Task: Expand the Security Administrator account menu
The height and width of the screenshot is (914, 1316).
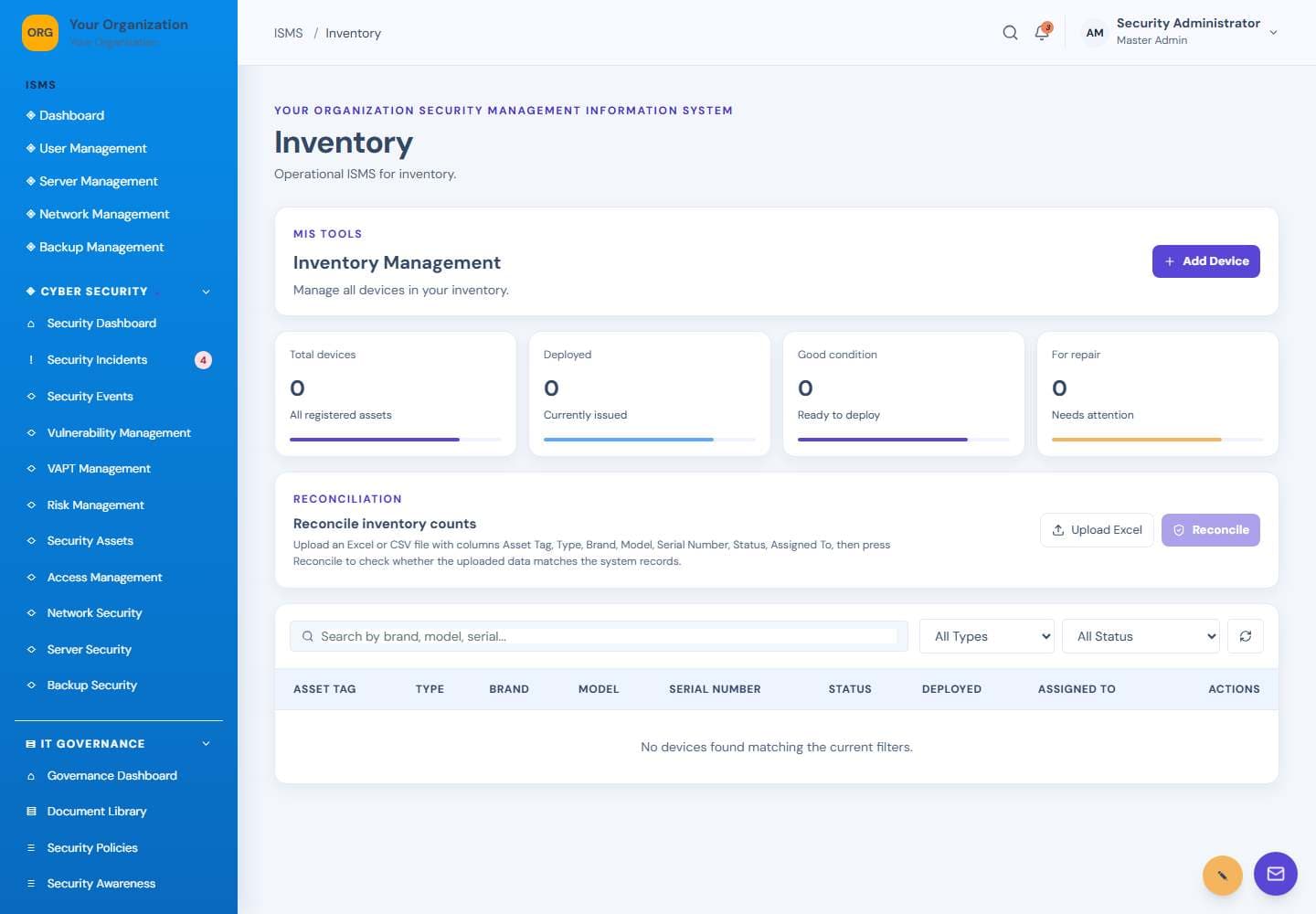Action: click(x=1273, y=33)
